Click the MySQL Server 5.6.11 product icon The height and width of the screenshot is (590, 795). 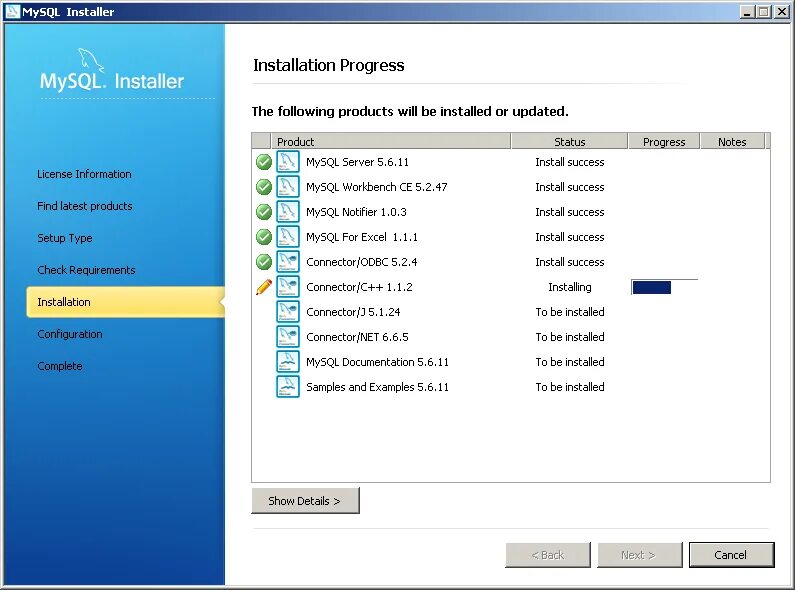[x=287, y=162]
